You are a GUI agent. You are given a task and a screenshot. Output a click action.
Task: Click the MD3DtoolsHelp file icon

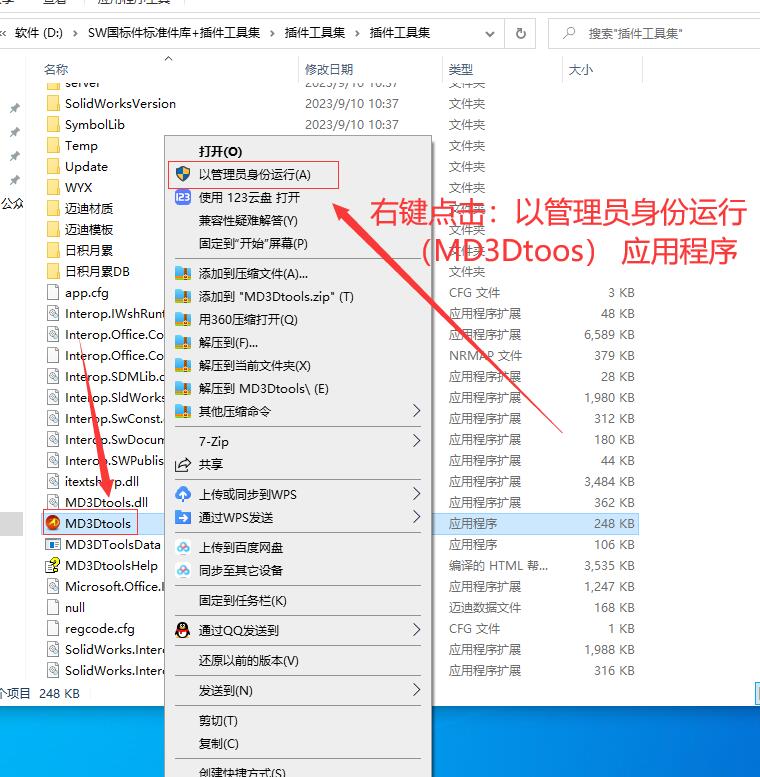53,565
